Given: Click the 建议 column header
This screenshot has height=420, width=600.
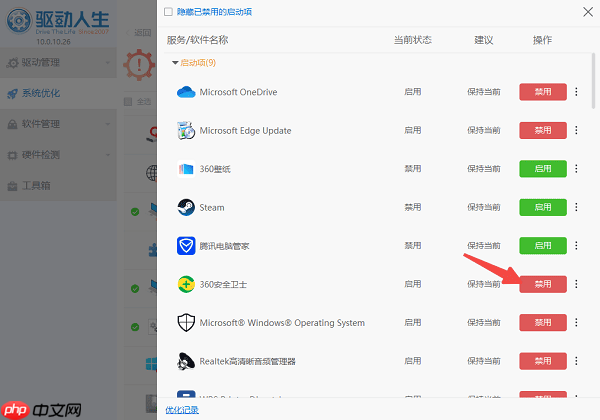Looking at the screenshot, I should [x=484, y=40].
